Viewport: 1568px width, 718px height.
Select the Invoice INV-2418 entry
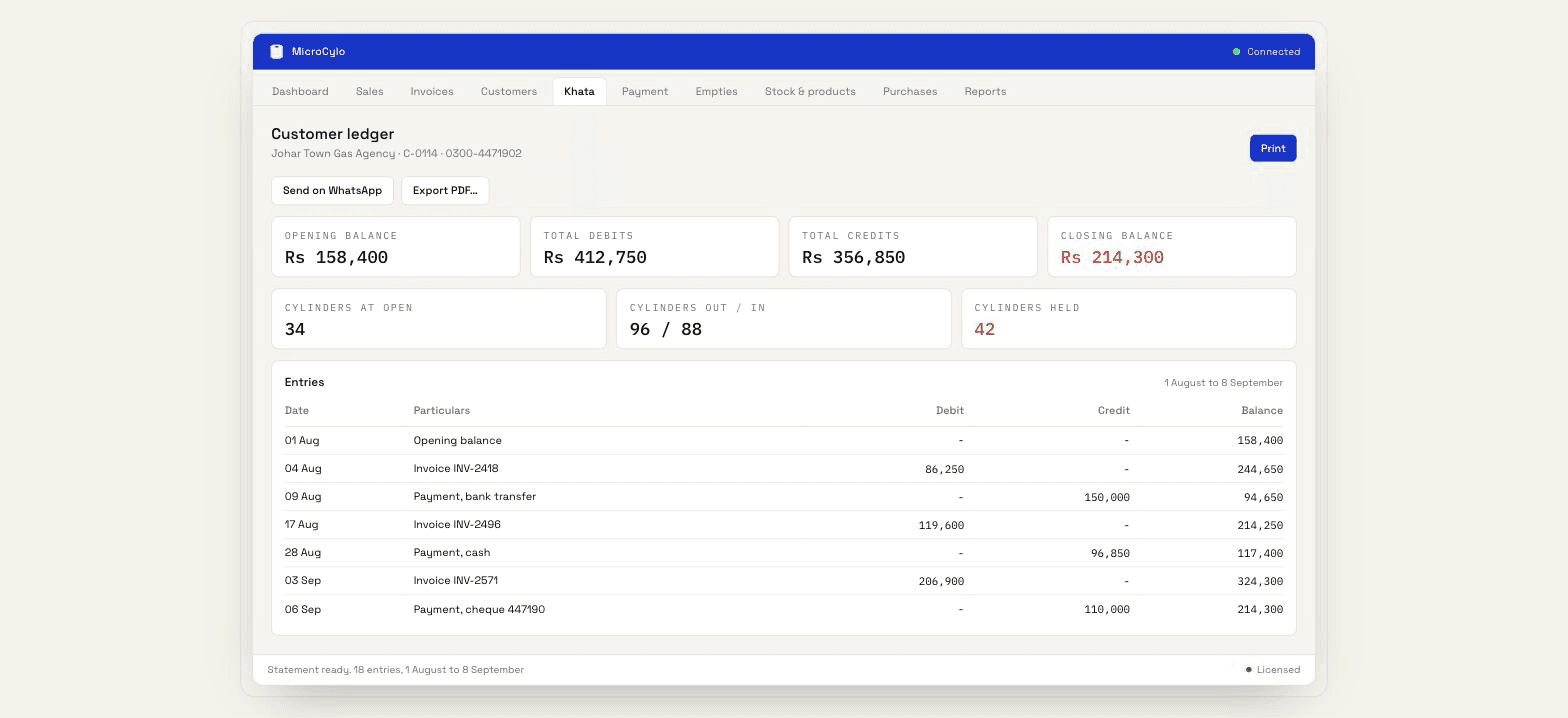784,469
